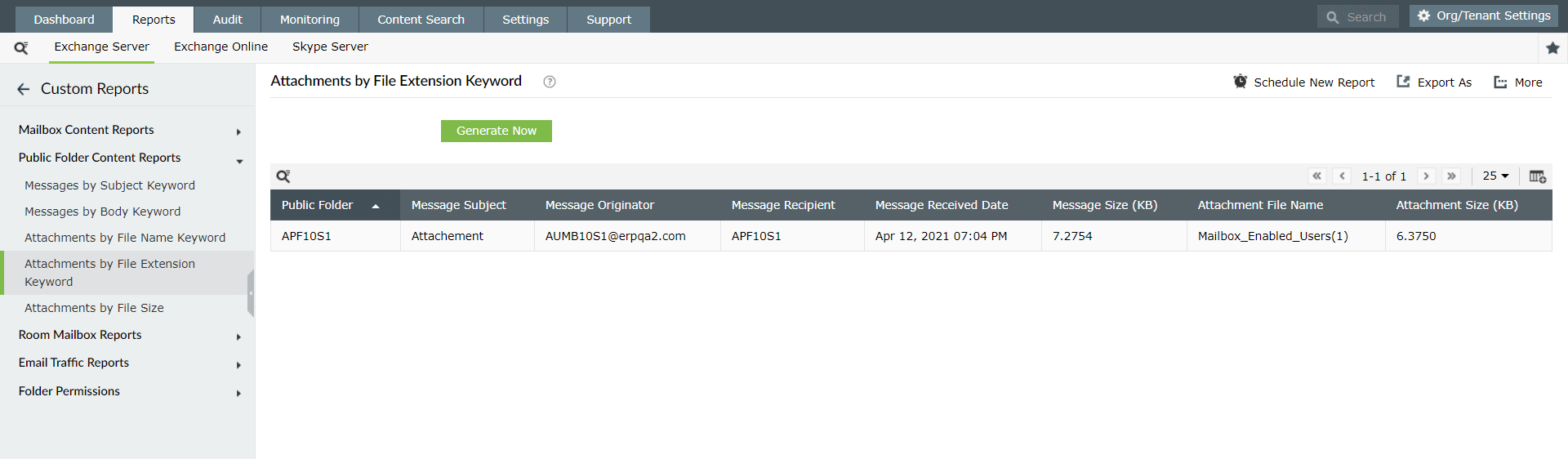Click the Schedule New Report clock icon
Image resolution: width=1568 pixels, height=459 pixels.
1240,82
